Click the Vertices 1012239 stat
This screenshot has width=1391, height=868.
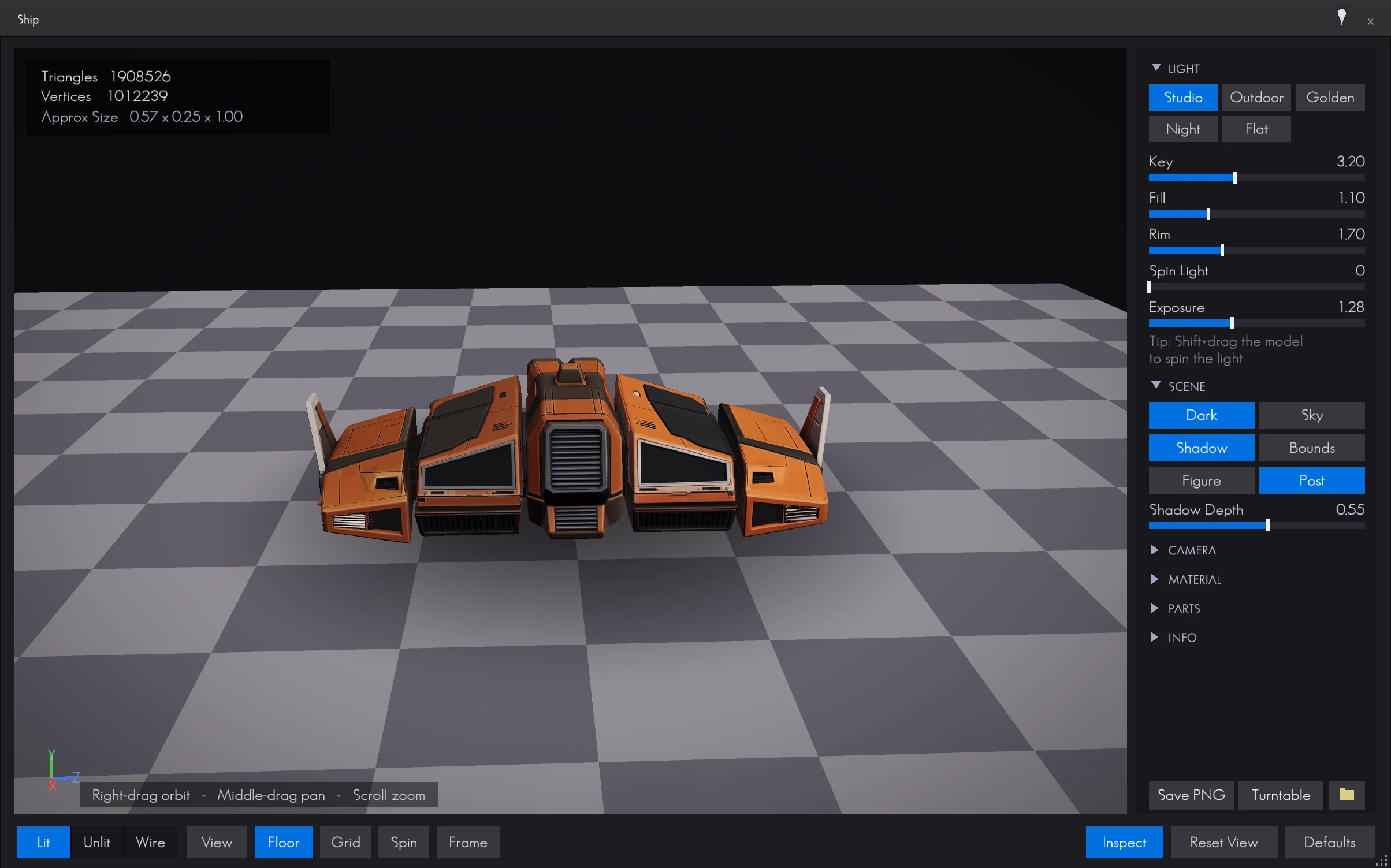click(104, 96)
